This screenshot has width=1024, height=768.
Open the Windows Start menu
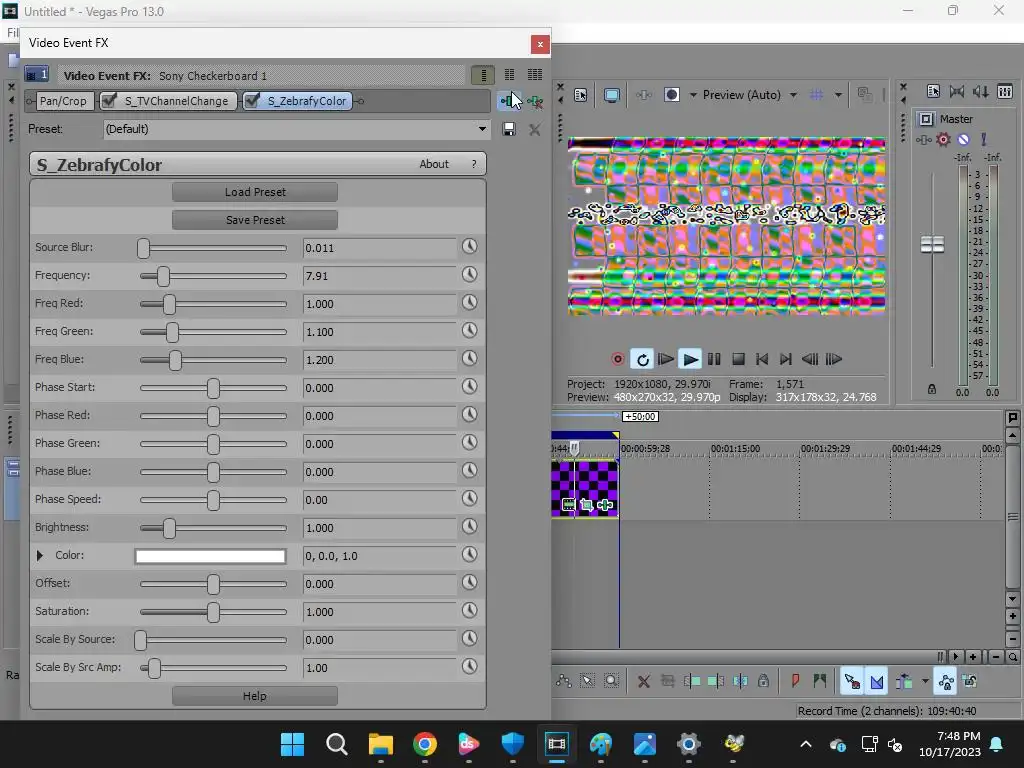tap(293, 744)
